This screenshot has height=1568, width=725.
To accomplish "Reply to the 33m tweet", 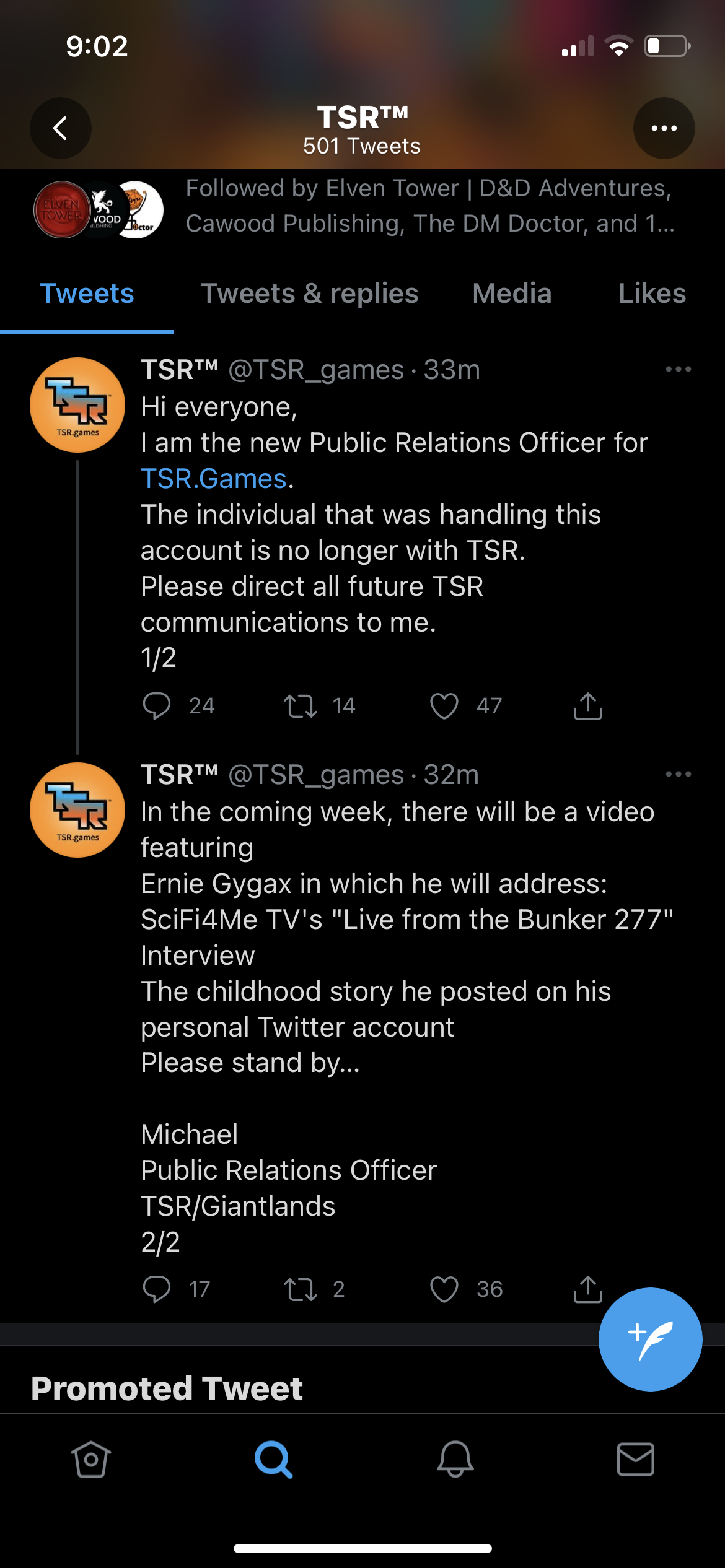I will click(157, 706).
